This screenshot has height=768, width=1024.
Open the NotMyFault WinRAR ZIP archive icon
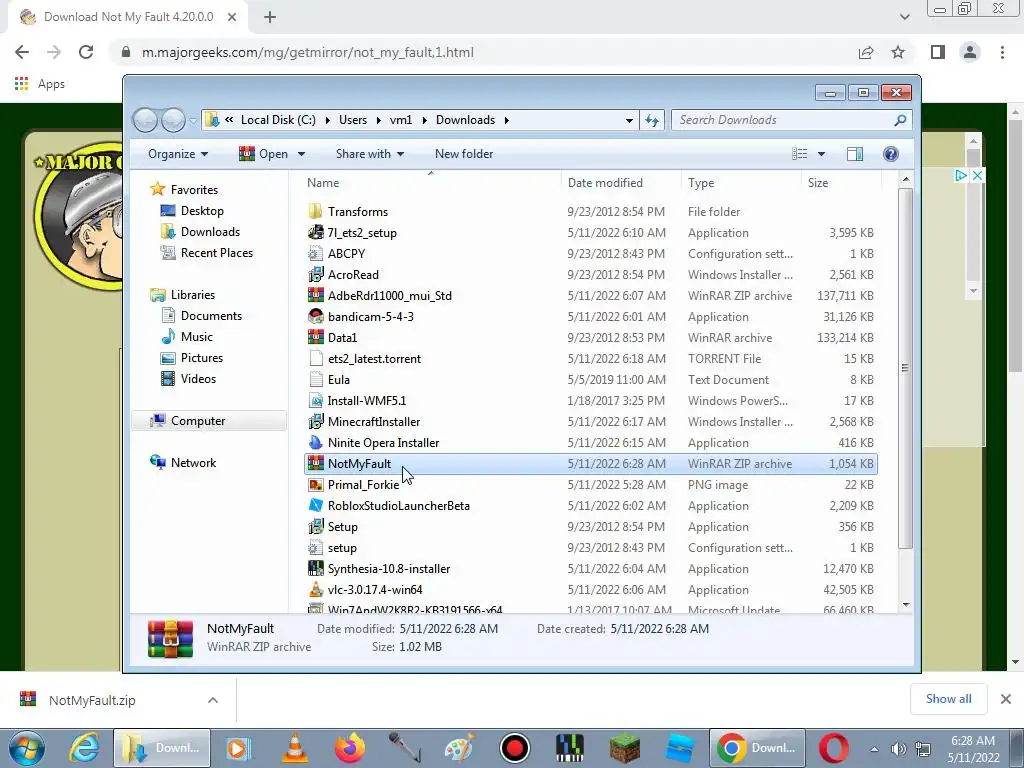coord(315,464)
